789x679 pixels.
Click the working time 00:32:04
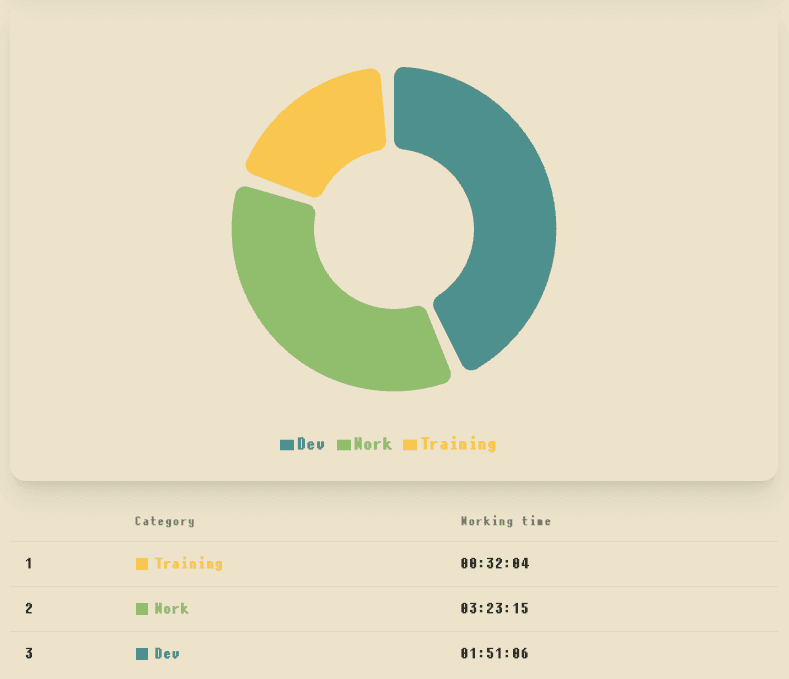pos(495,563)
